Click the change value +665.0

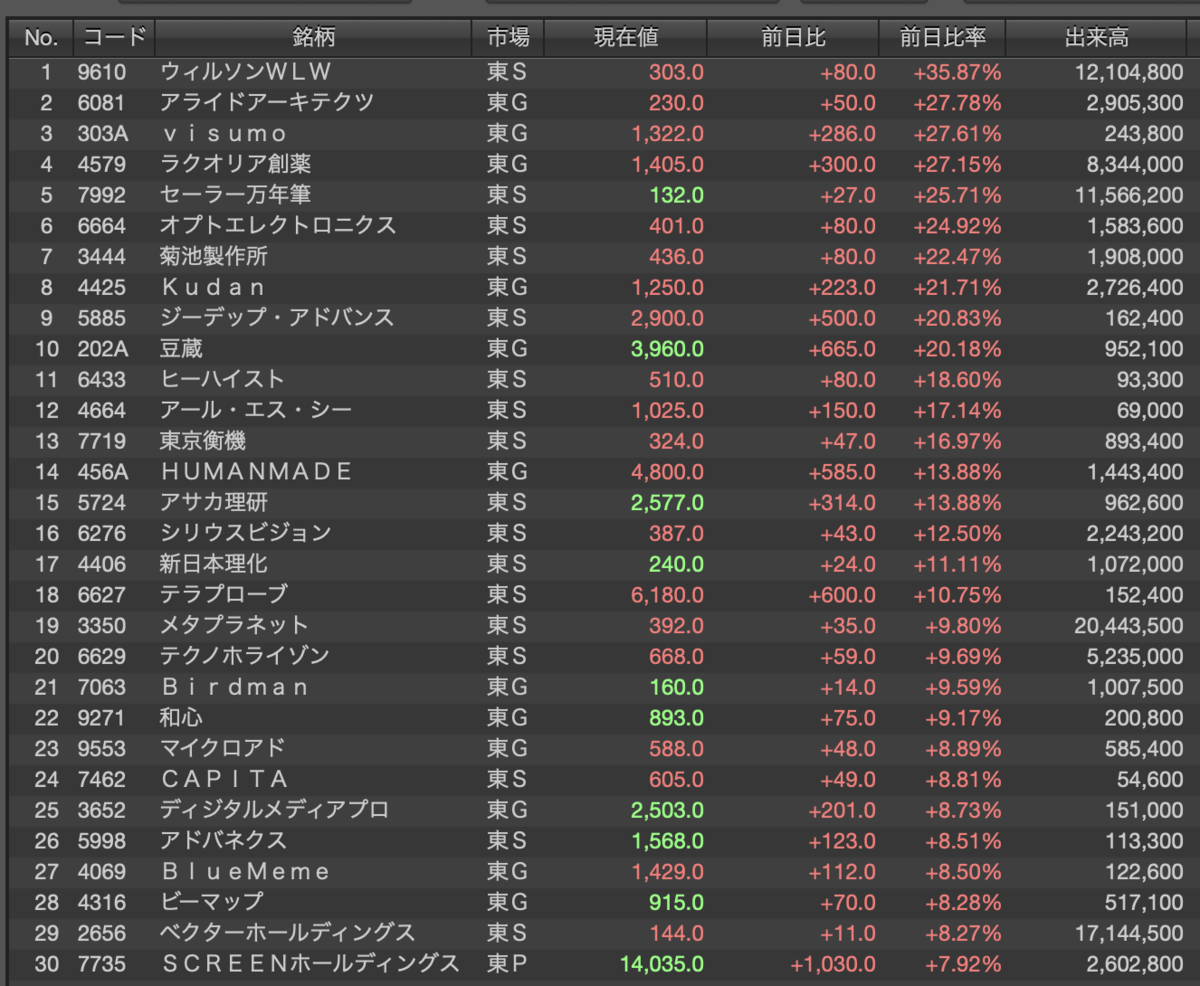click(842, 349)
